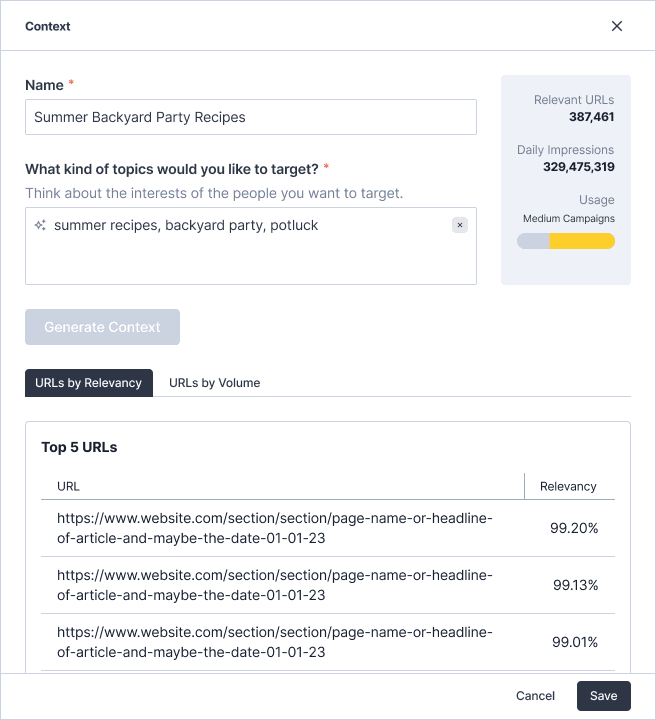Click the Usage progress bar
The width and height of the screenshot is (656, 720).
566,241
